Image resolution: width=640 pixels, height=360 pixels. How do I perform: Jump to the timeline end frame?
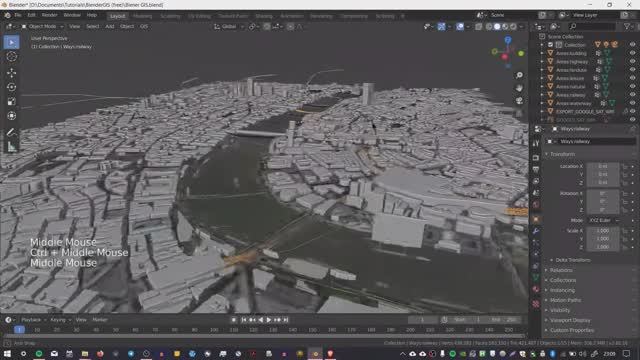(x=286, y=320)
